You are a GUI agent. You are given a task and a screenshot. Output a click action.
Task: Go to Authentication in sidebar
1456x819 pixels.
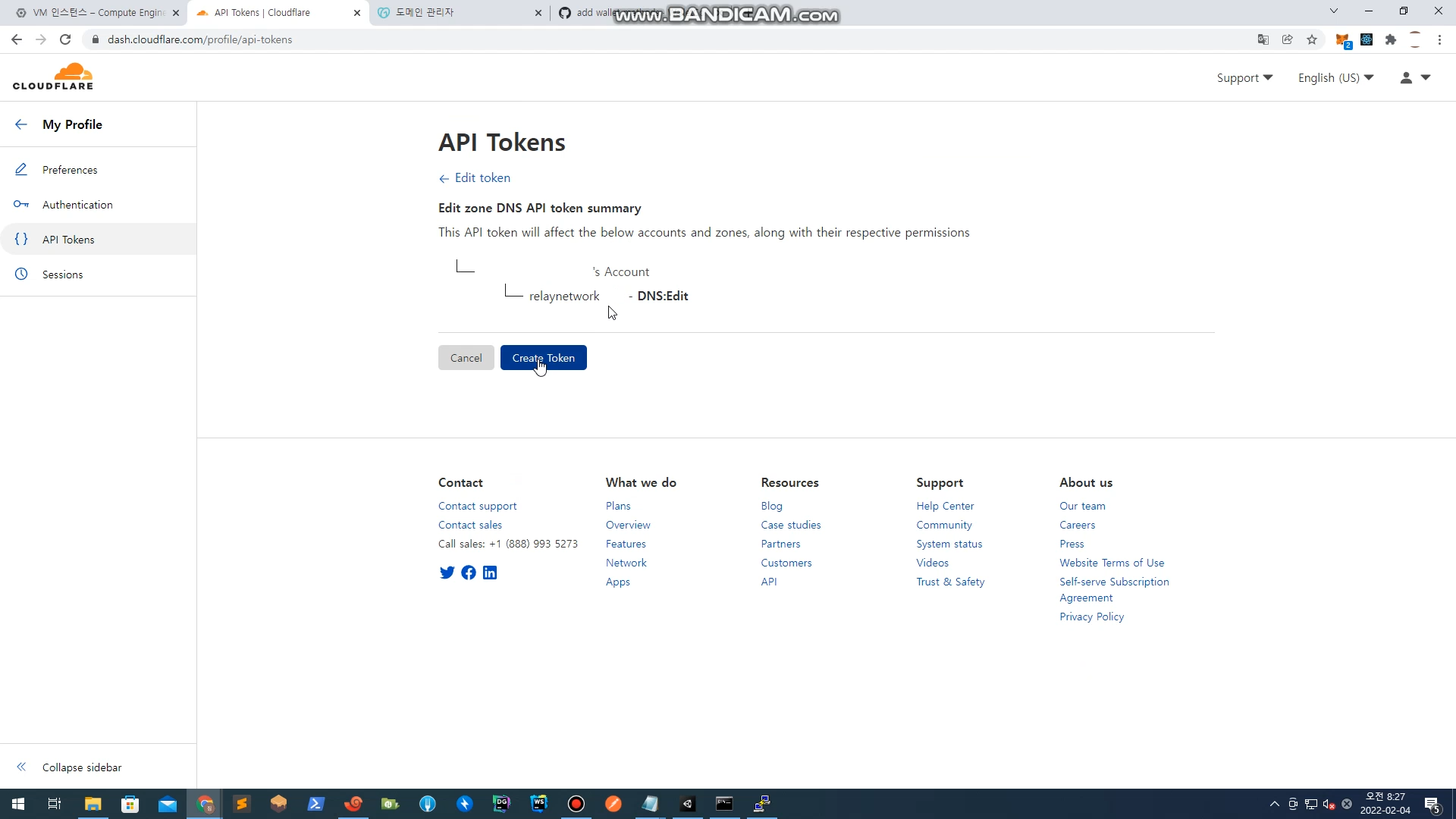[x=77, y=205]
